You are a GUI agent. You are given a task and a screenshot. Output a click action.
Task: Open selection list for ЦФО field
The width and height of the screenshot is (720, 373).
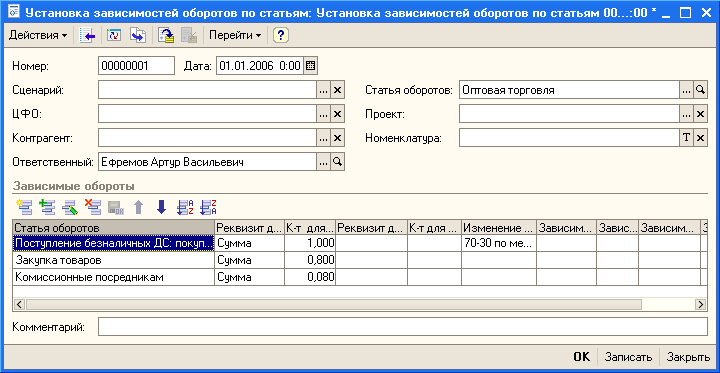coord(323,114)
